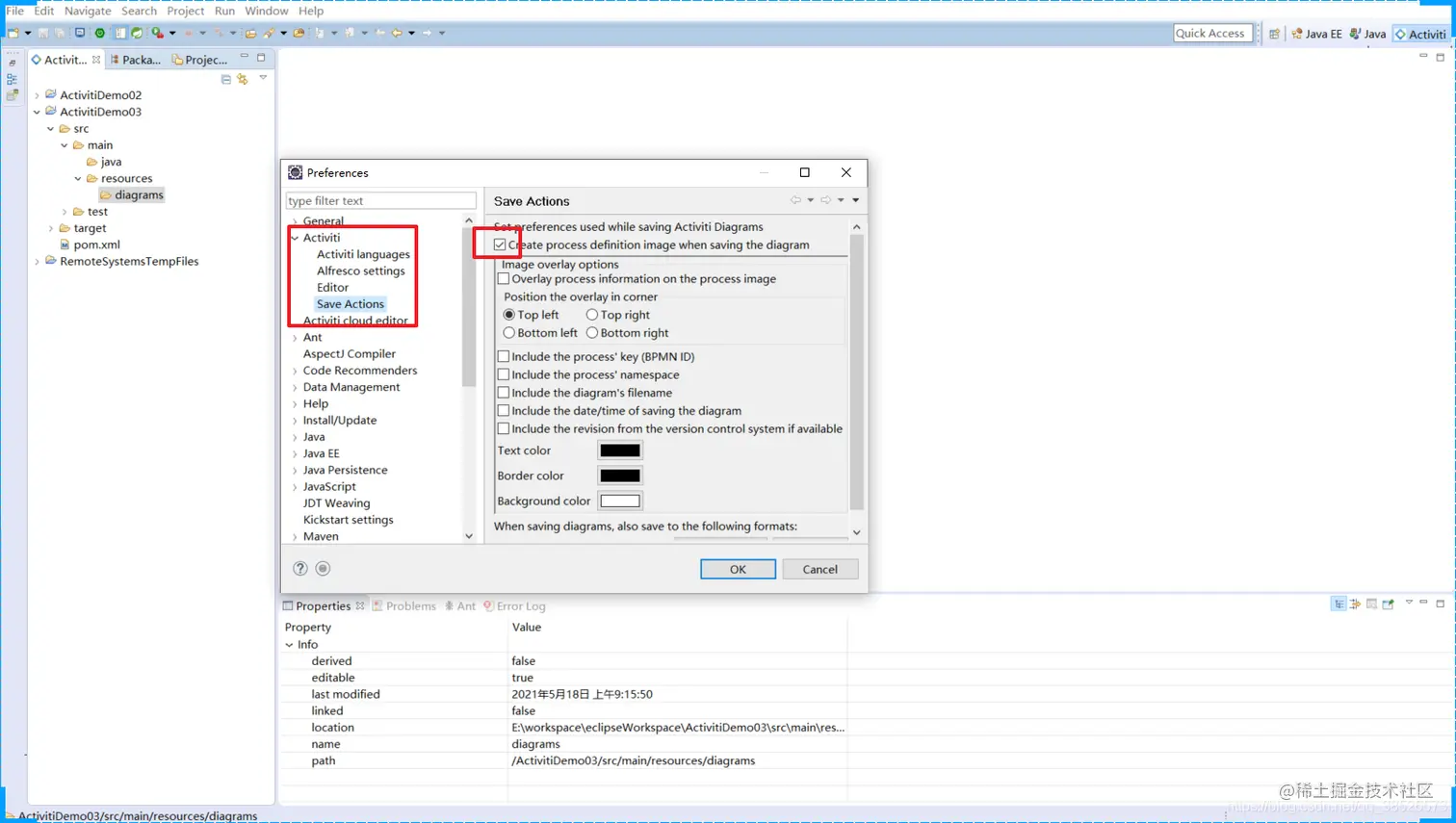Image resolution: width=1456 pixels, height=823 pixels.
Task: Click the green circular toolbar icon
Action: coord(100,33)
